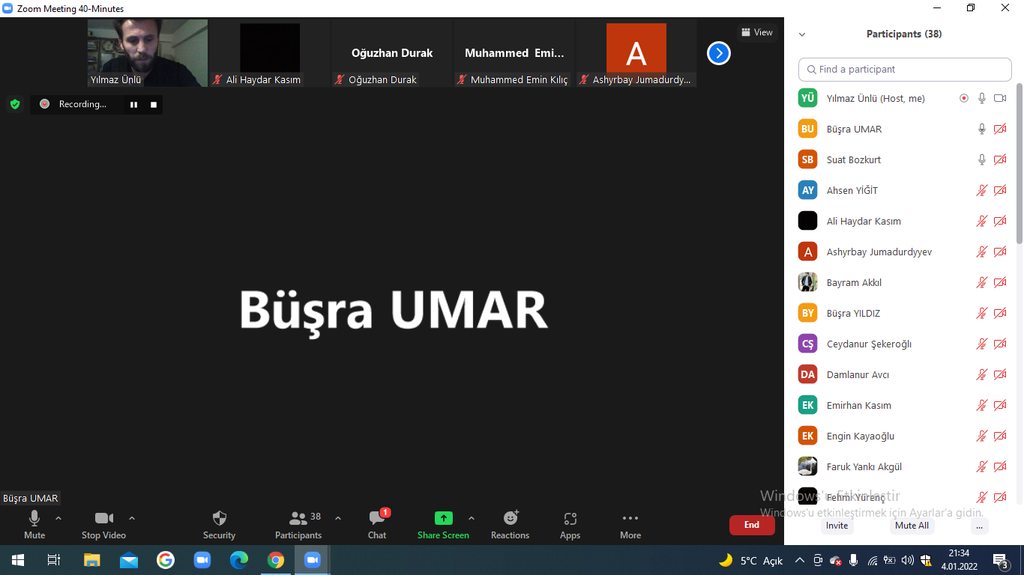Click the Invite button

point(837,525)
